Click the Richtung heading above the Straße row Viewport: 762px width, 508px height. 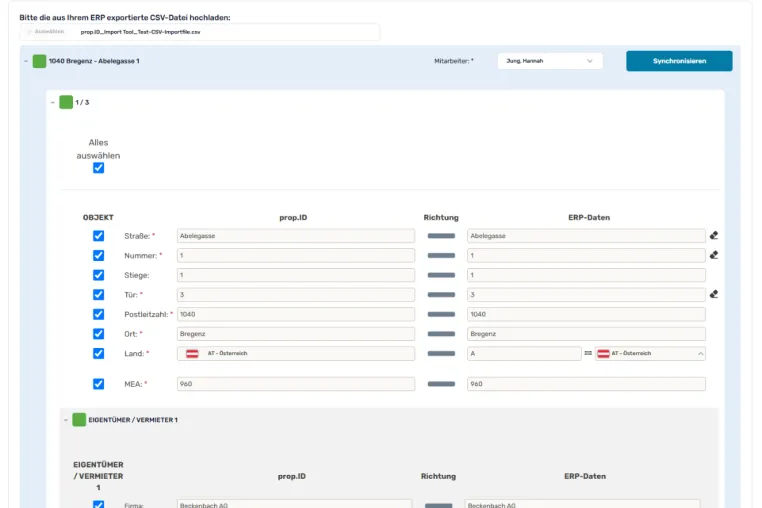[441, 217]
